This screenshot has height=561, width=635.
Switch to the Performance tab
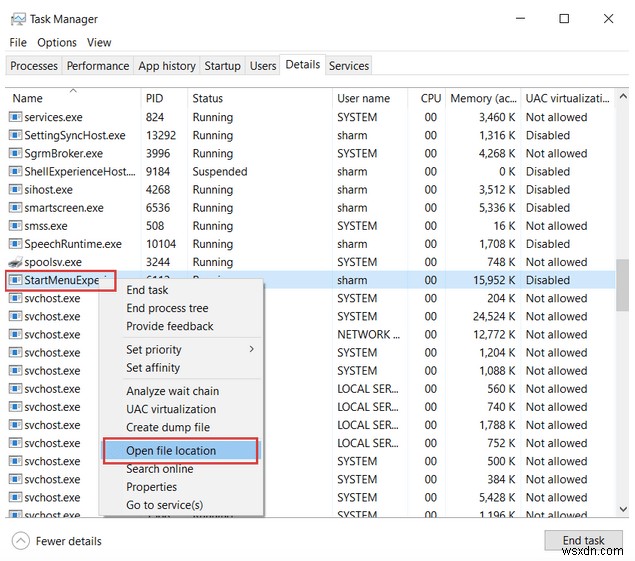click(x=98, y=66)
